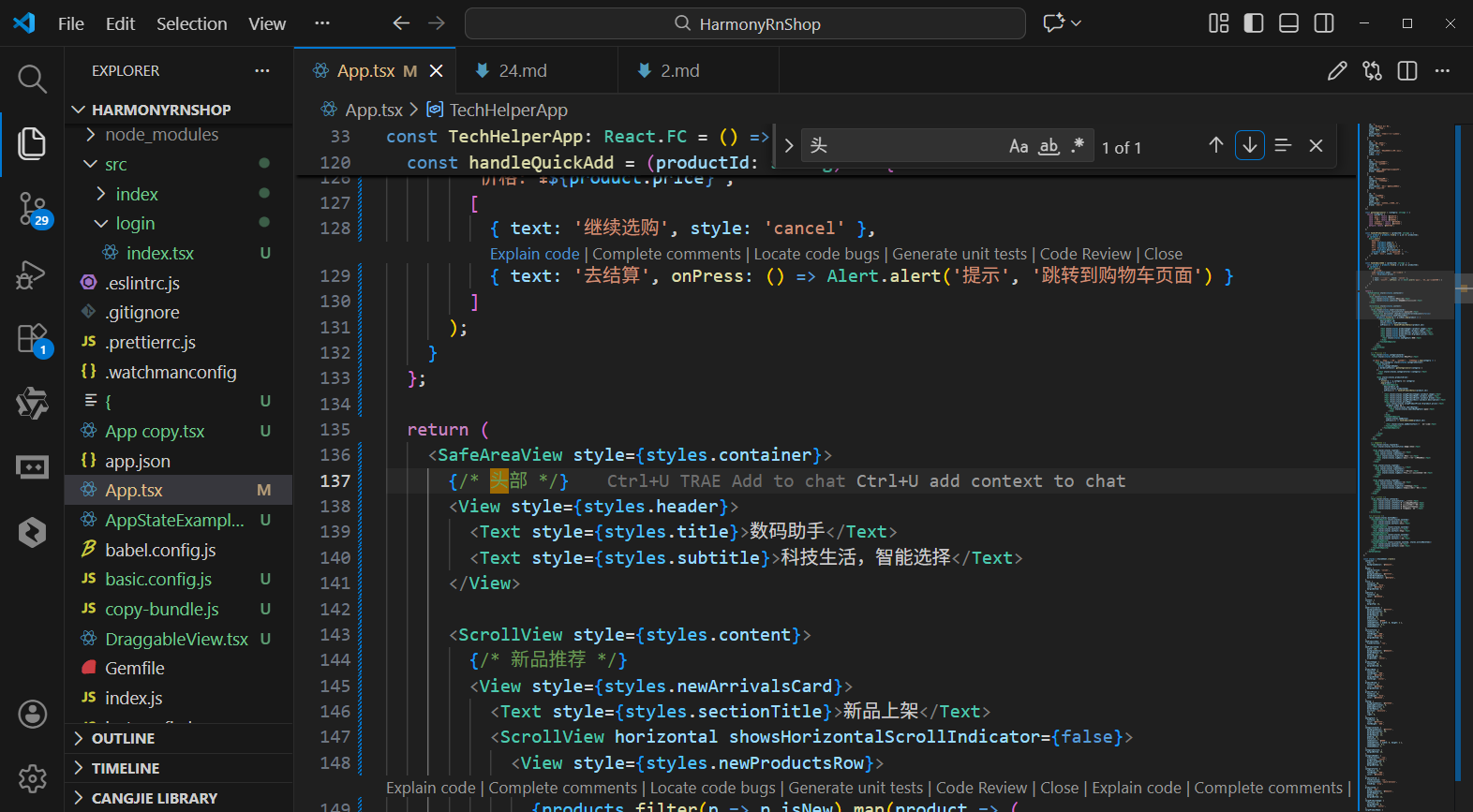The image size is (1473, 812).
Task: Expand the index folder
Action: point(178,195)
